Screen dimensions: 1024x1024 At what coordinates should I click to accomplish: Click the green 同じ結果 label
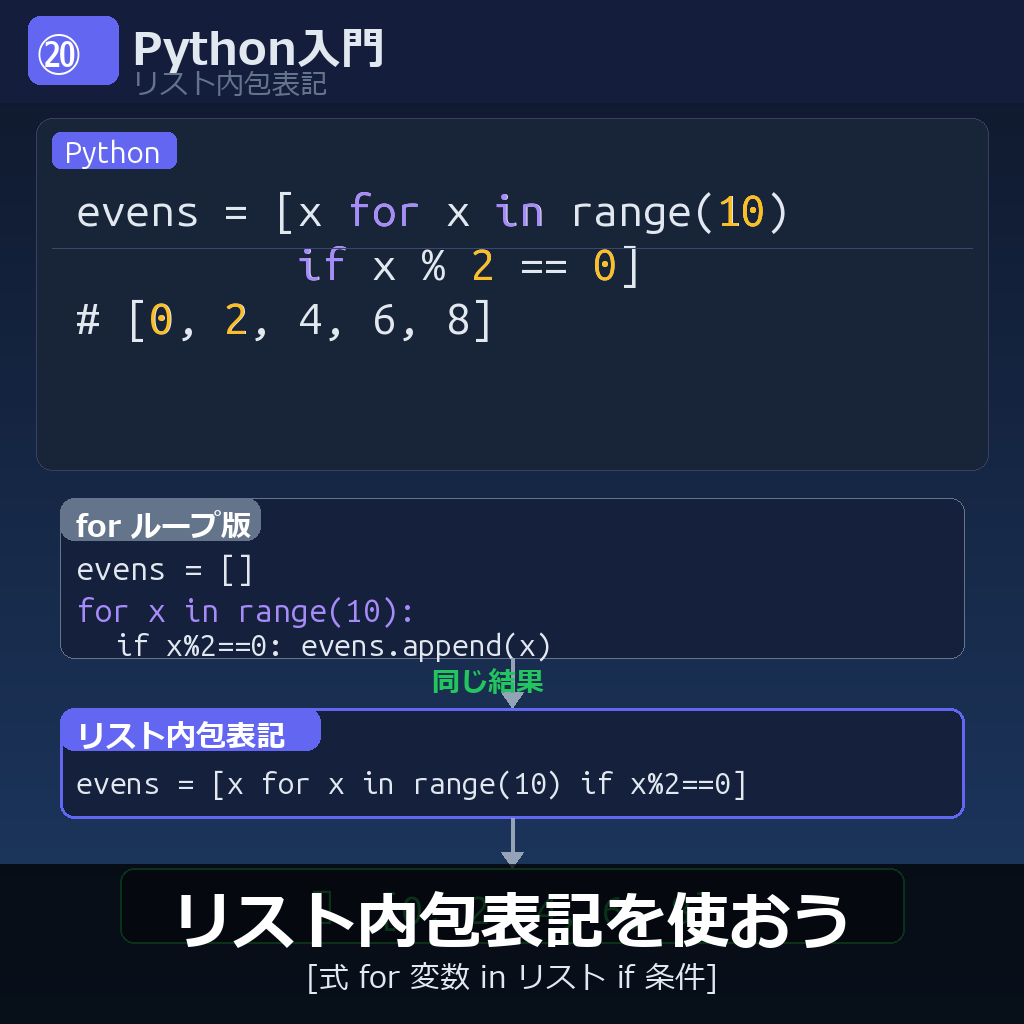487,682
